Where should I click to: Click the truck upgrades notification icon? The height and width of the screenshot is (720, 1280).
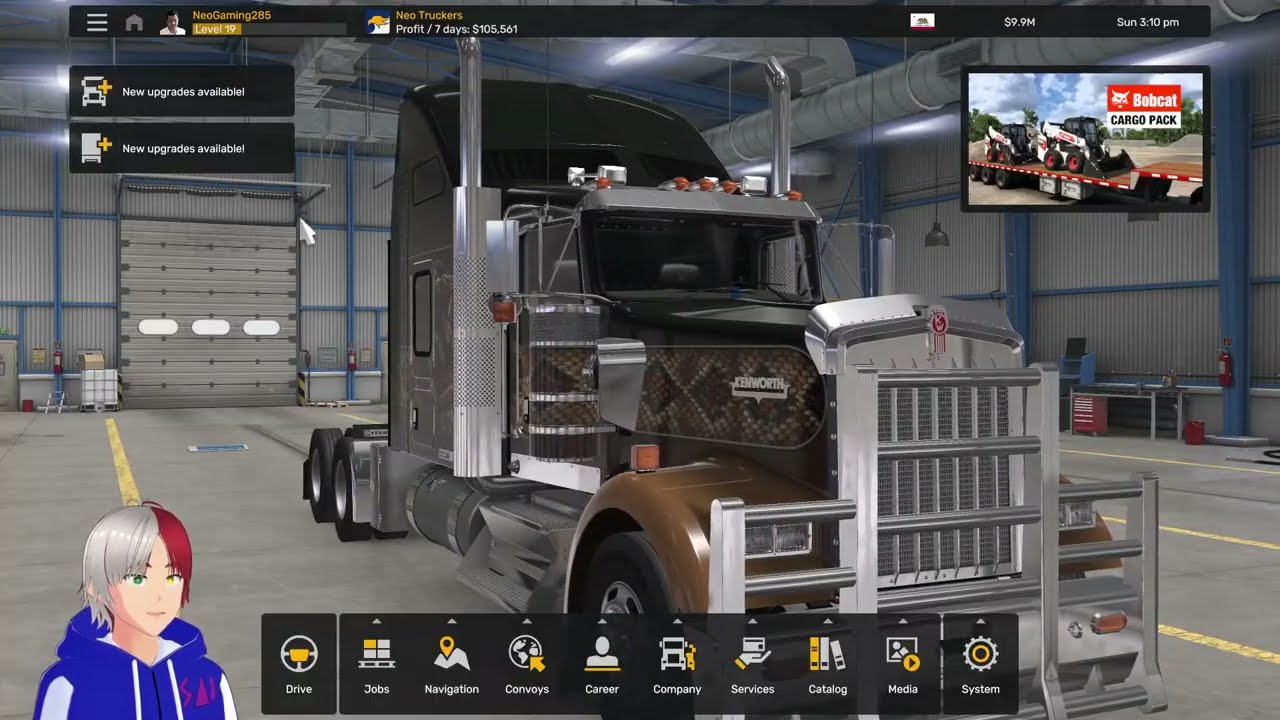coord(96,91)
